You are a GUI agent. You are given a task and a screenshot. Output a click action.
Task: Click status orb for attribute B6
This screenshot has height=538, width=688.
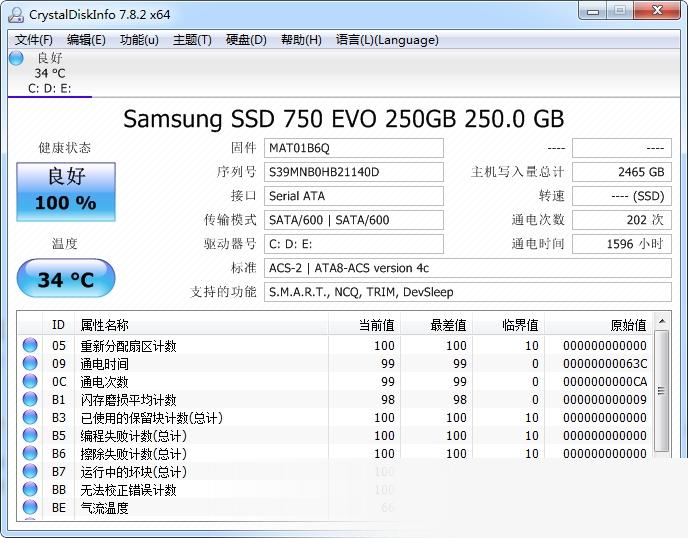click(x=30, y=453)
